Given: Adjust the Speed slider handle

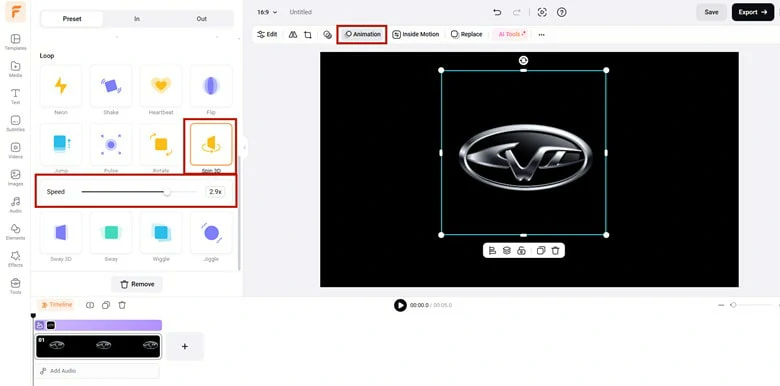Looking at the screenshot, I should (x=167, y=192).
